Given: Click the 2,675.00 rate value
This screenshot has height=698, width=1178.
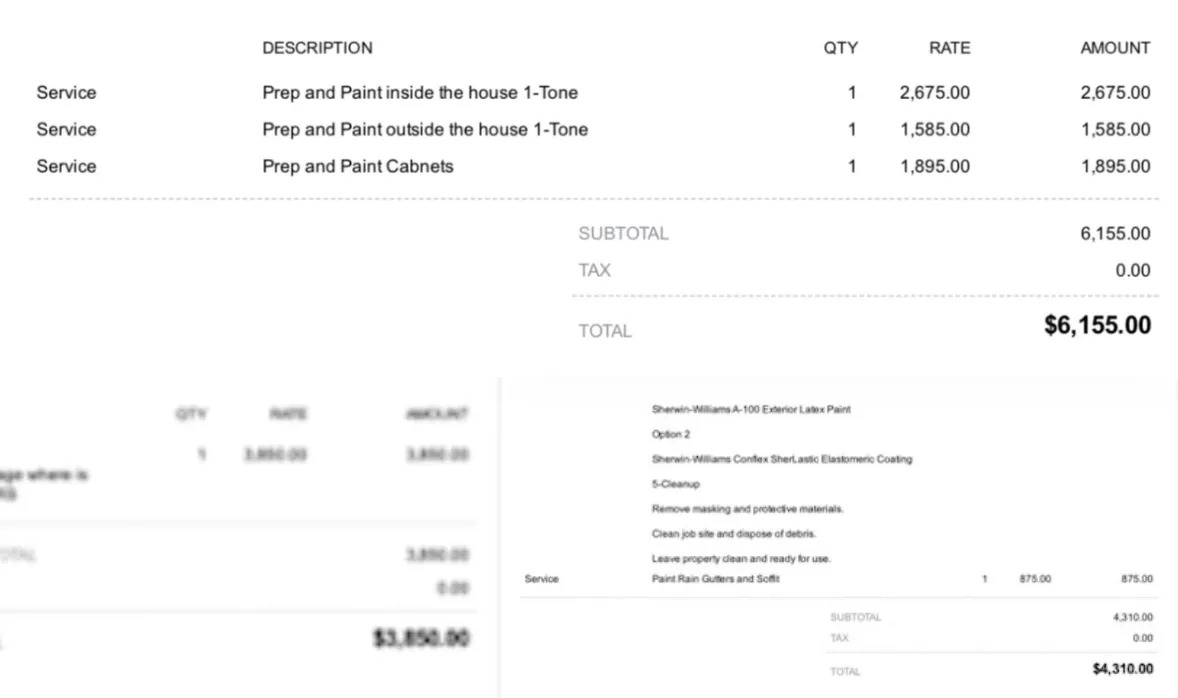Looking at the screenshot, I should [x=935, y=92].
